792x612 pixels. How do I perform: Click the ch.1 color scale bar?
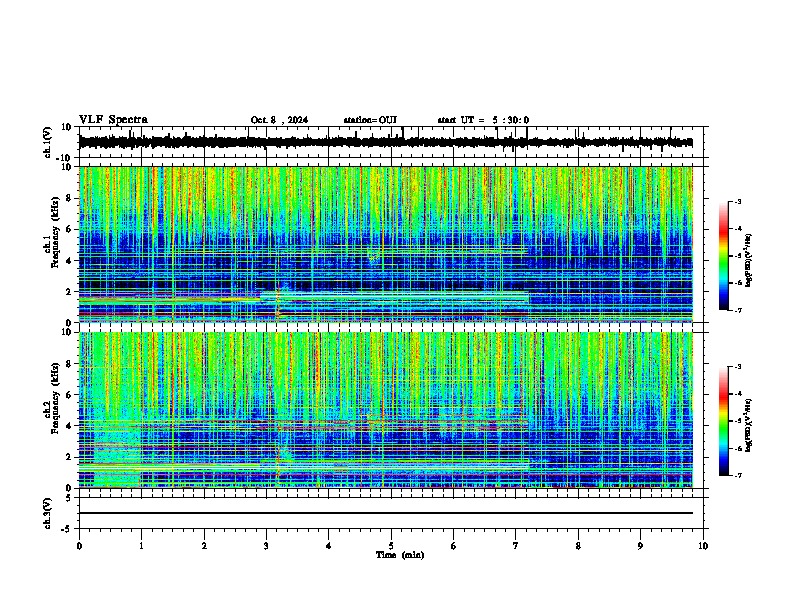[x=723, y=256]
